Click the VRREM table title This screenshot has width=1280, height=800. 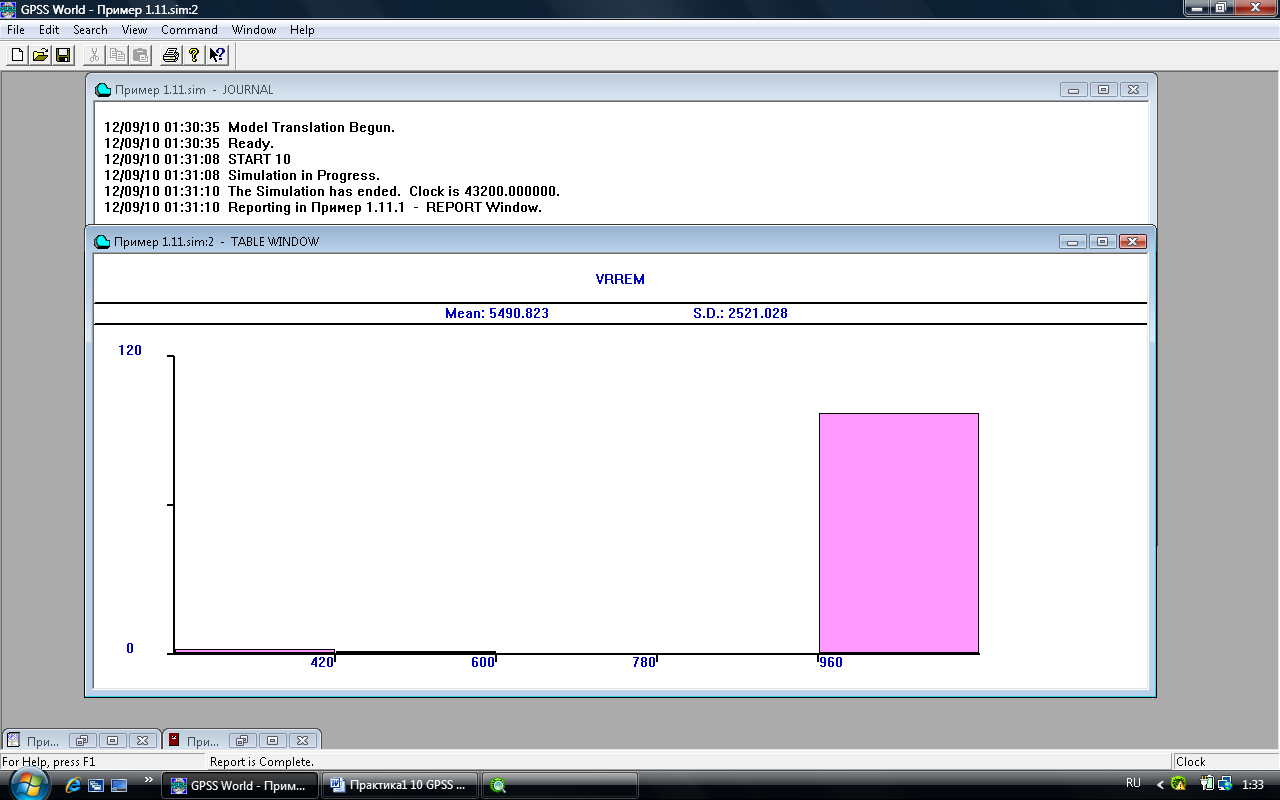[x=620, y=279]
